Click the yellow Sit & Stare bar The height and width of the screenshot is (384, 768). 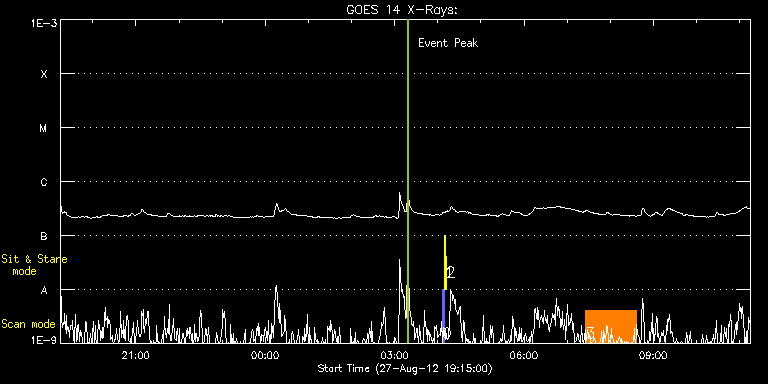[x=445, y=263]
